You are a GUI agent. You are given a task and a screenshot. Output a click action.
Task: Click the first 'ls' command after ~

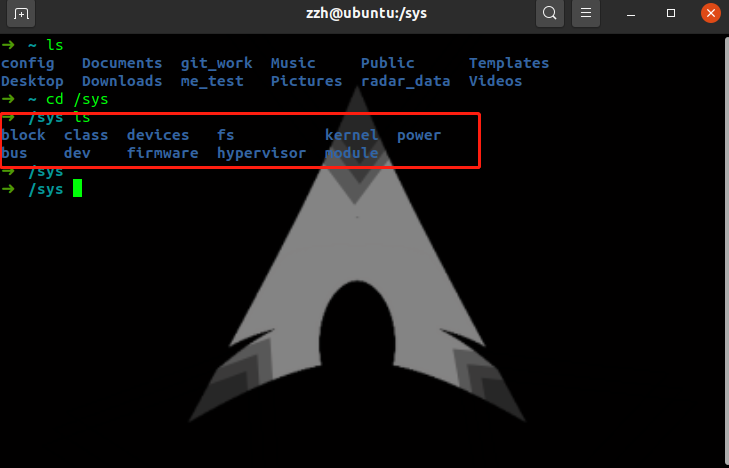[54, 45]
